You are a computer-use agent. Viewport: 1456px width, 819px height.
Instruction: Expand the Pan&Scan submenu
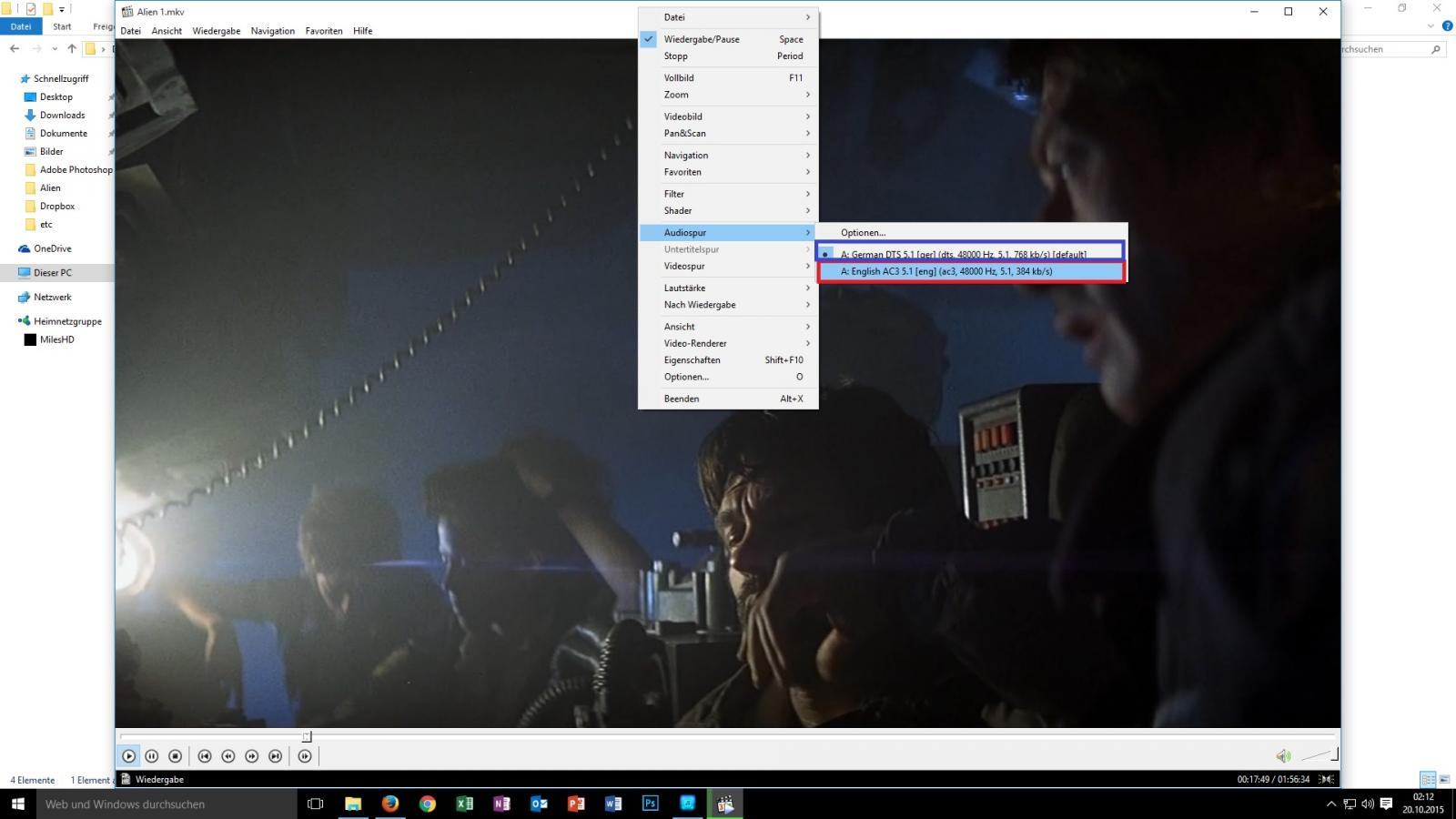728,133
